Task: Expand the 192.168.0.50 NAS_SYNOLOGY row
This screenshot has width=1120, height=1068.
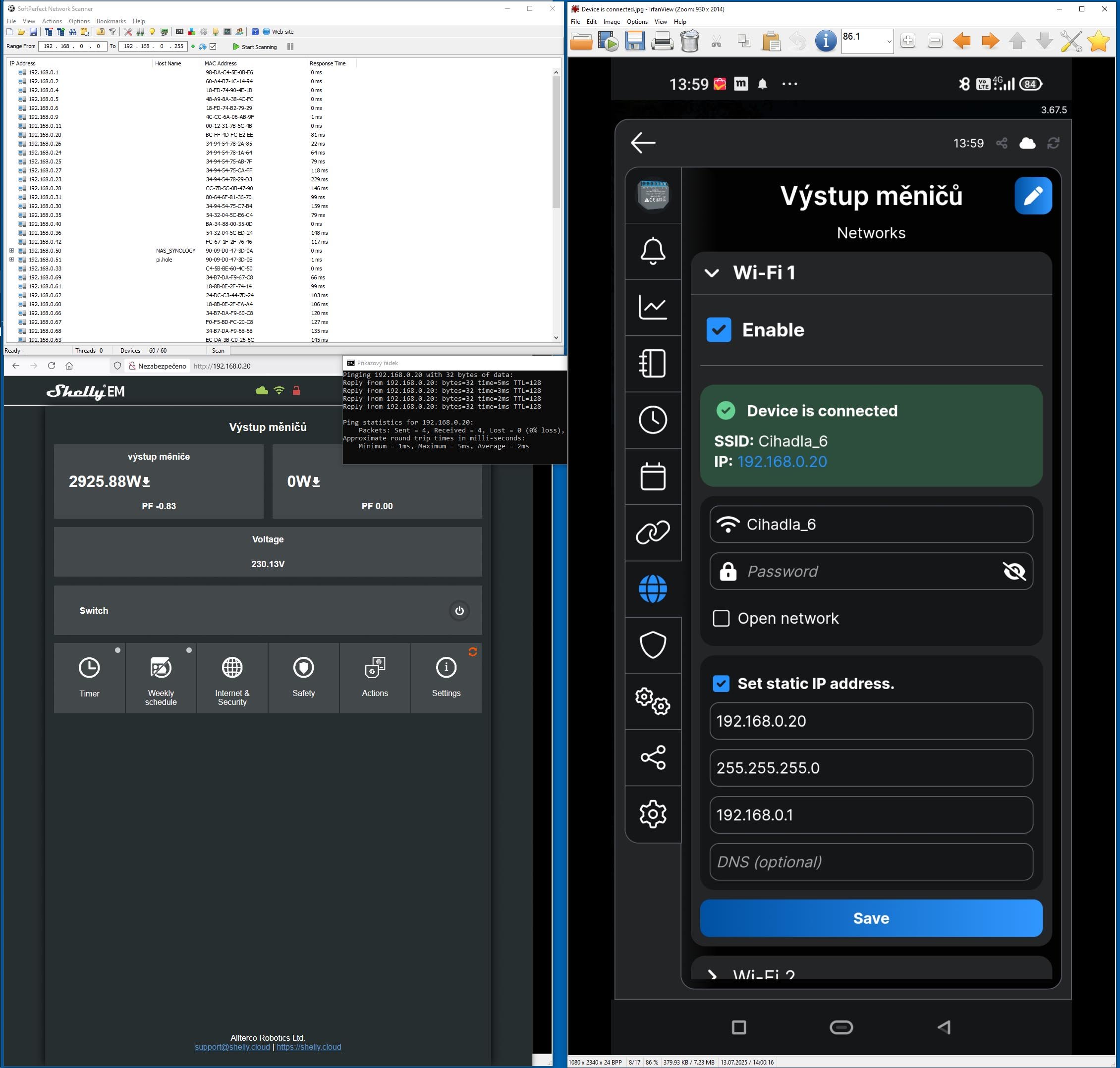Action: click(11, 251)
